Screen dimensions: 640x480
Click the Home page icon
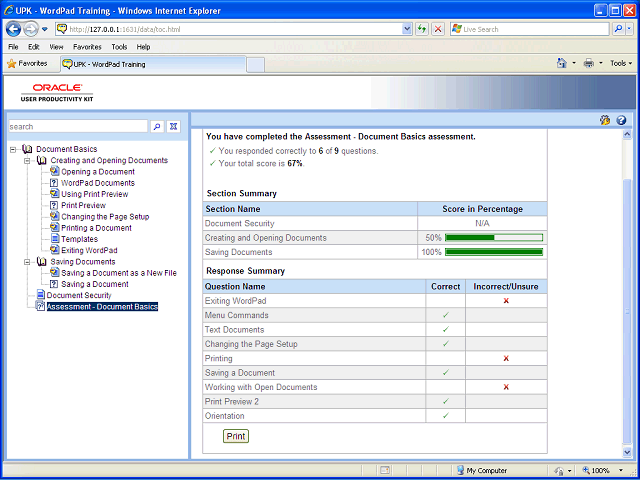pos(562,63)
